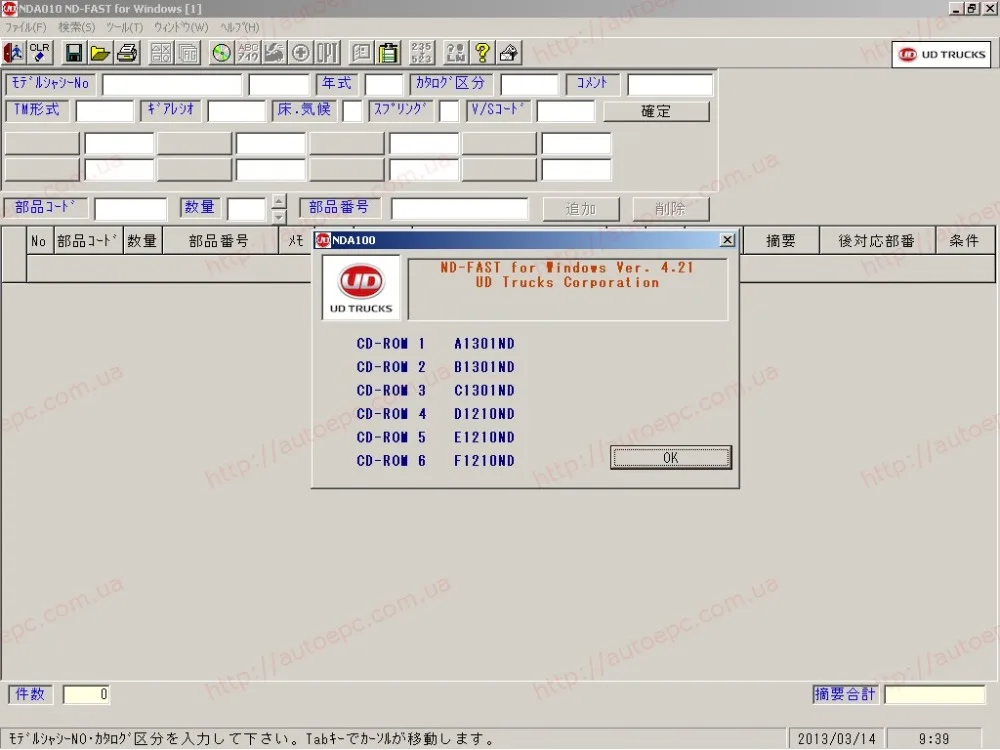Open the ヘルプ(H) menu
This screenshot has width=1000, height=750.
coord(240,27)
